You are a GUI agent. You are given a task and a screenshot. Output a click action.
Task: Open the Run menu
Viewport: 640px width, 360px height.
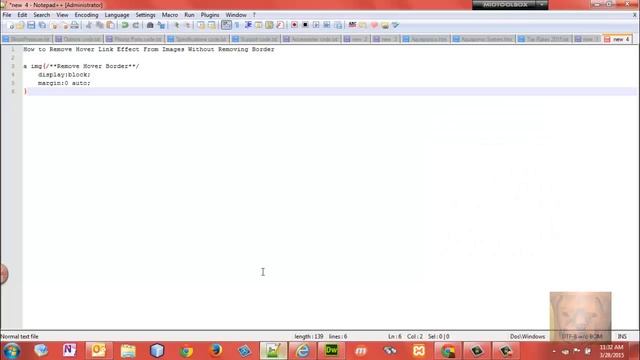coord(189,15)
